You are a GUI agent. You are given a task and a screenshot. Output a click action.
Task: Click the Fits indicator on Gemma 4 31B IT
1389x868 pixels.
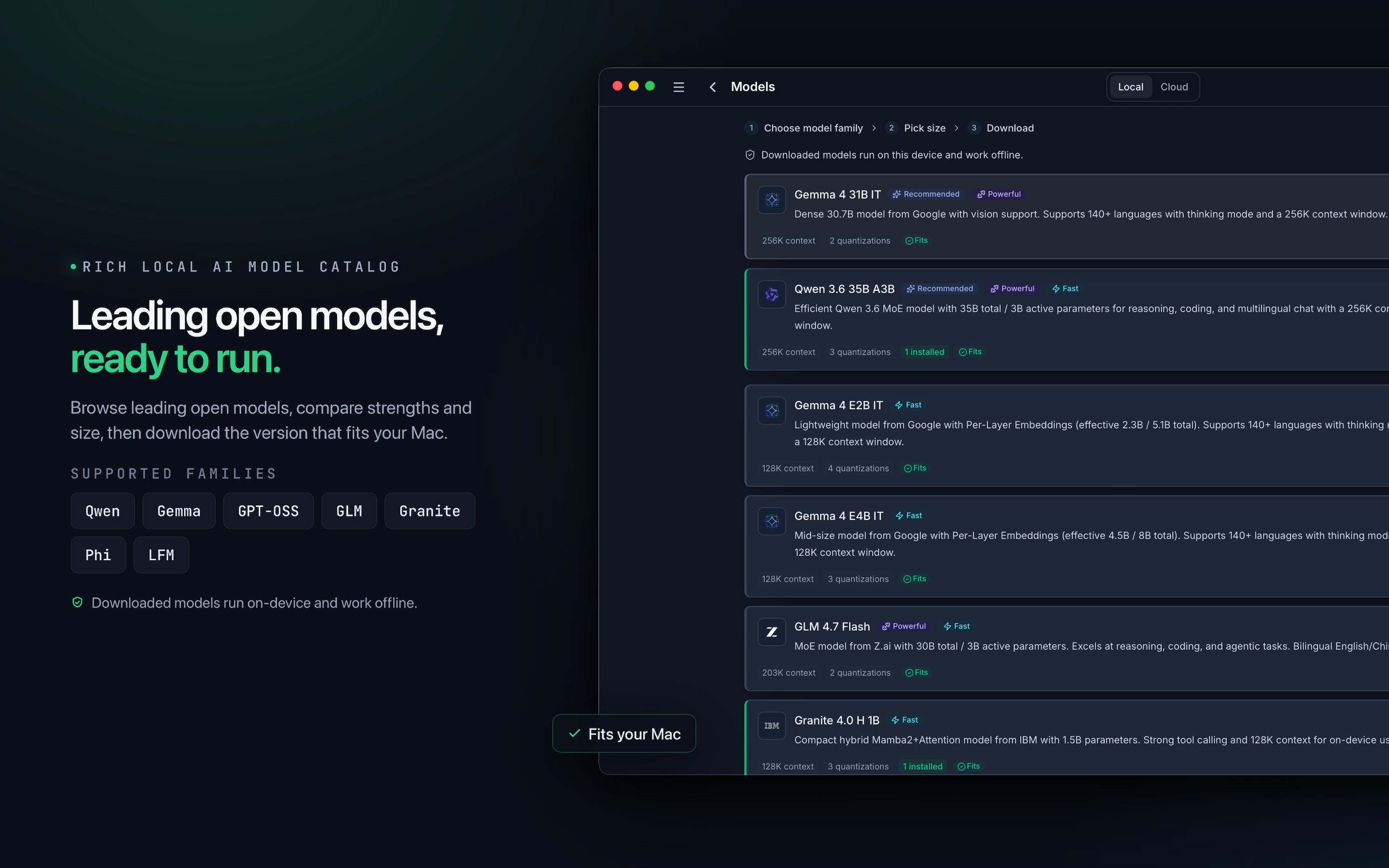point(916,241)
